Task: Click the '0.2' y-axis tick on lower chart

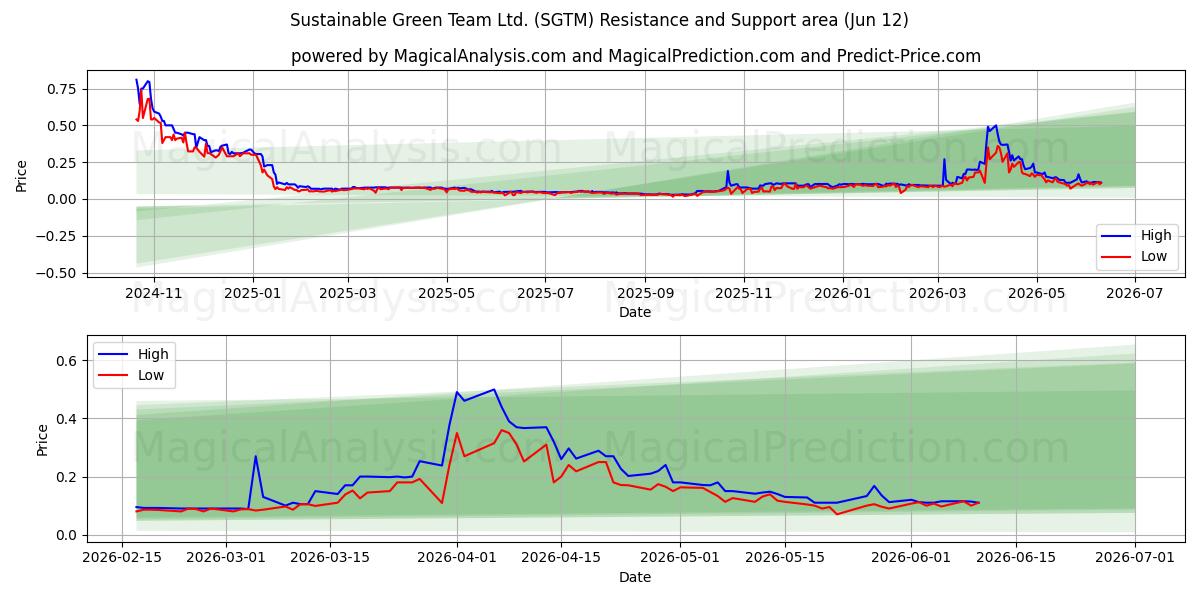Action: (67, 477)
